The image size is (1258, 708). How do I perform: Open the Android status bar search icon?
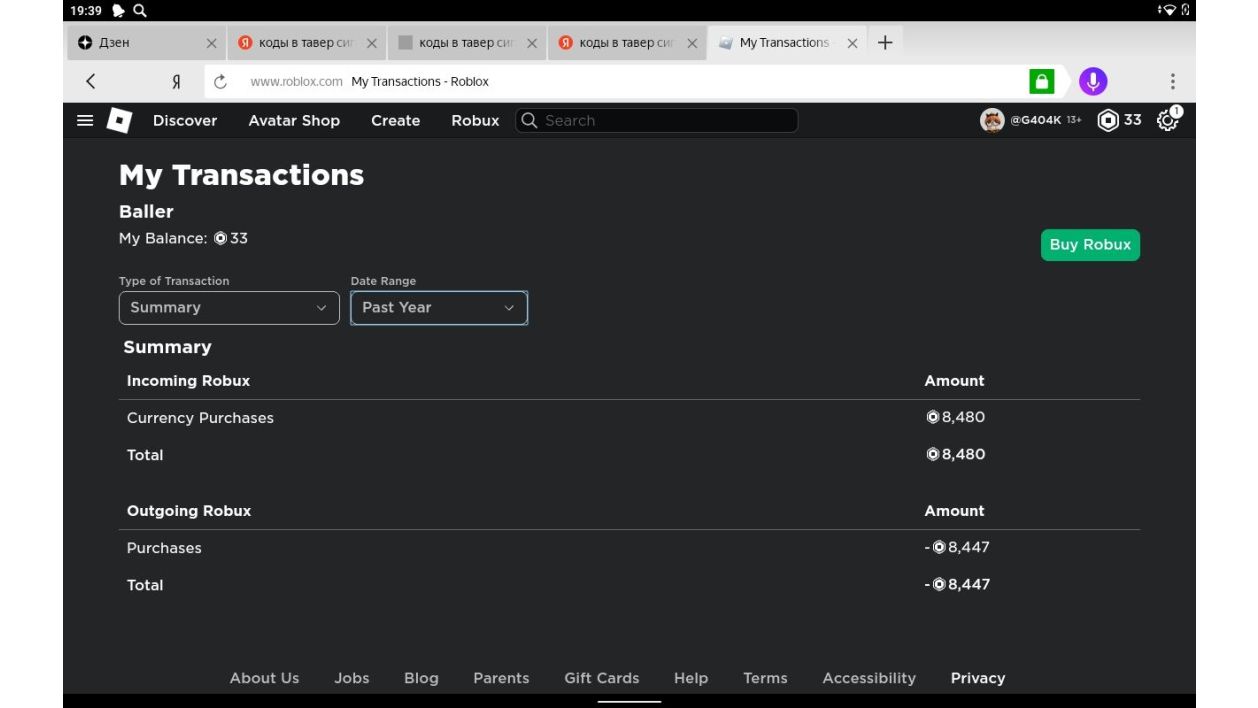pos(140,10)
